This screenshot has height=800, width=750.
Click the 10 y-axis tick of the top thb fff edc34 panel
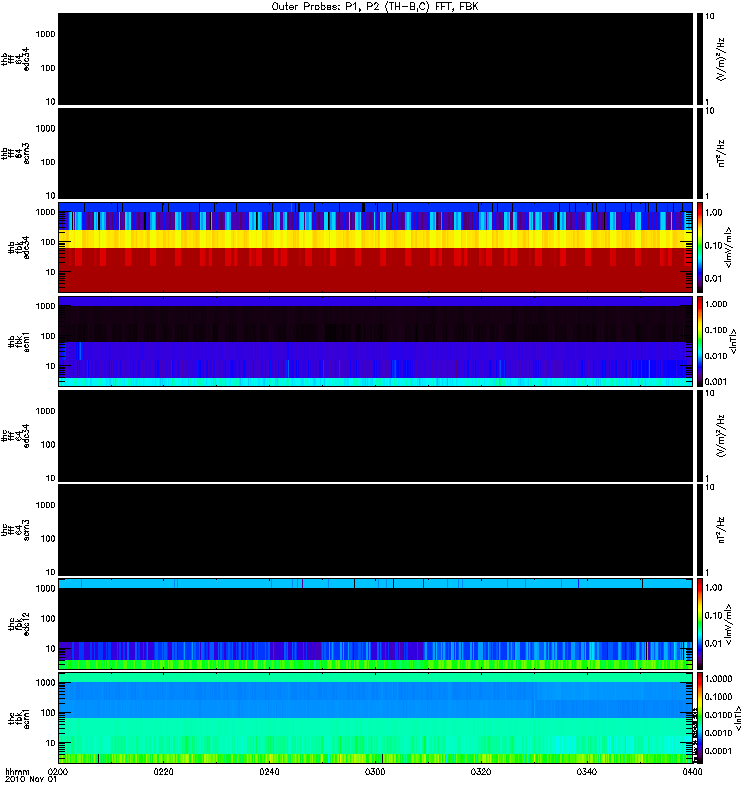(51, 102)
